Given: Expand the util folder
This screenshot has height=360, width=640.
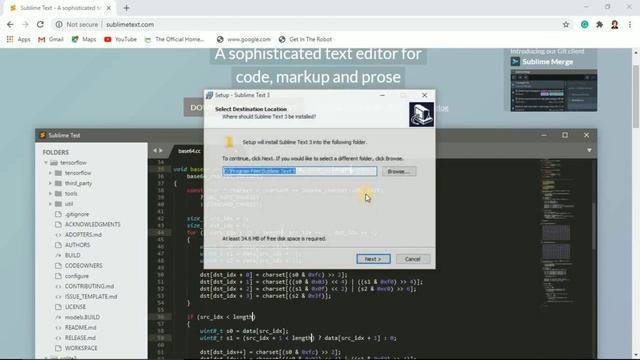Looking at the screenshot, I should click(50, 204).
